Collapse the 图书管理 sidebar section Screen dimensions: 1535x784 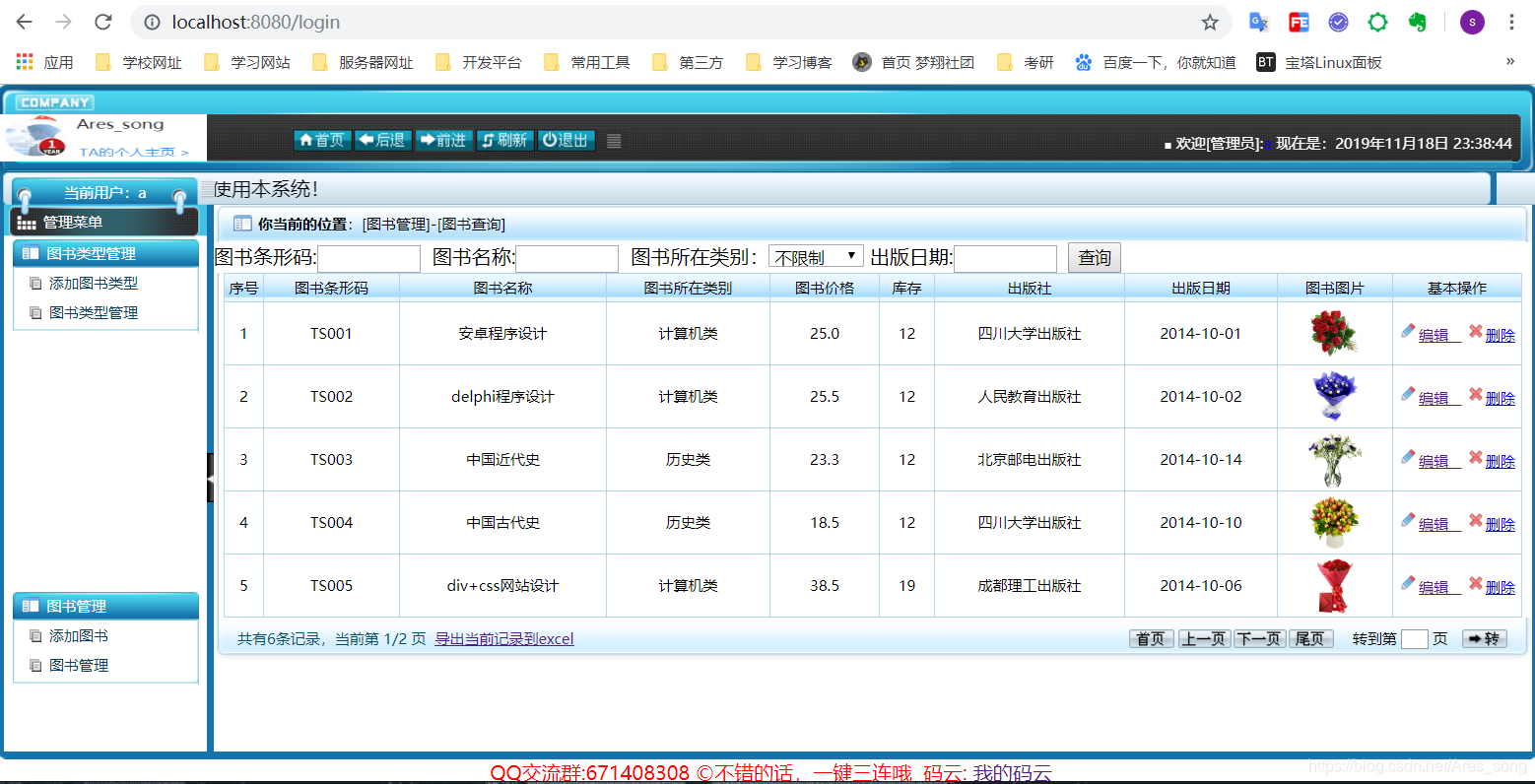[105, 606]
